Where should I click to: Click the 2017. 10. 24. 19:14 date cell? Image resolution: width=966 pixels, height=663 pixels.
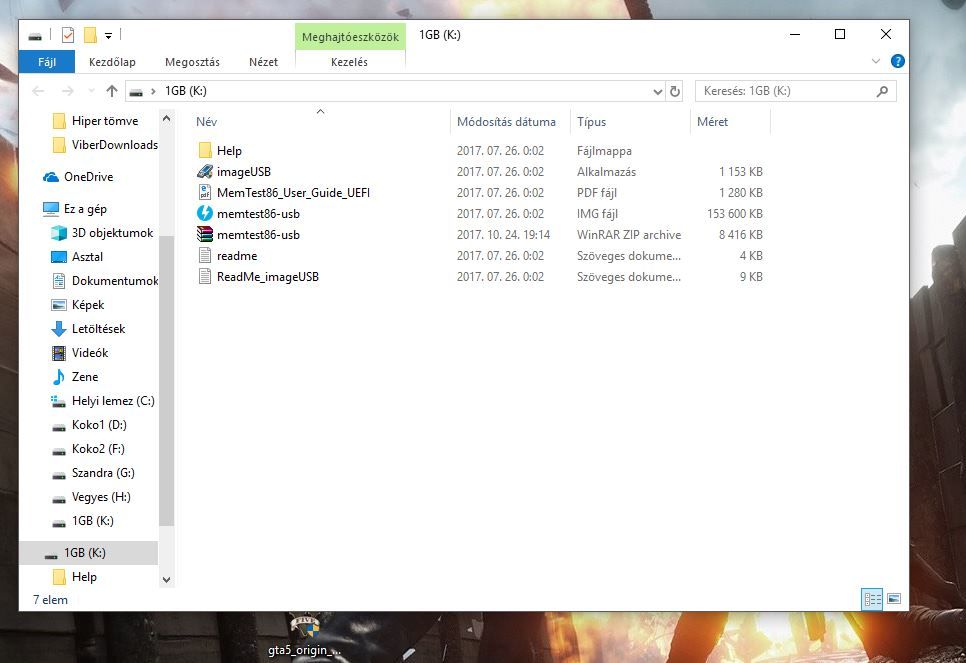pos(503,235)
